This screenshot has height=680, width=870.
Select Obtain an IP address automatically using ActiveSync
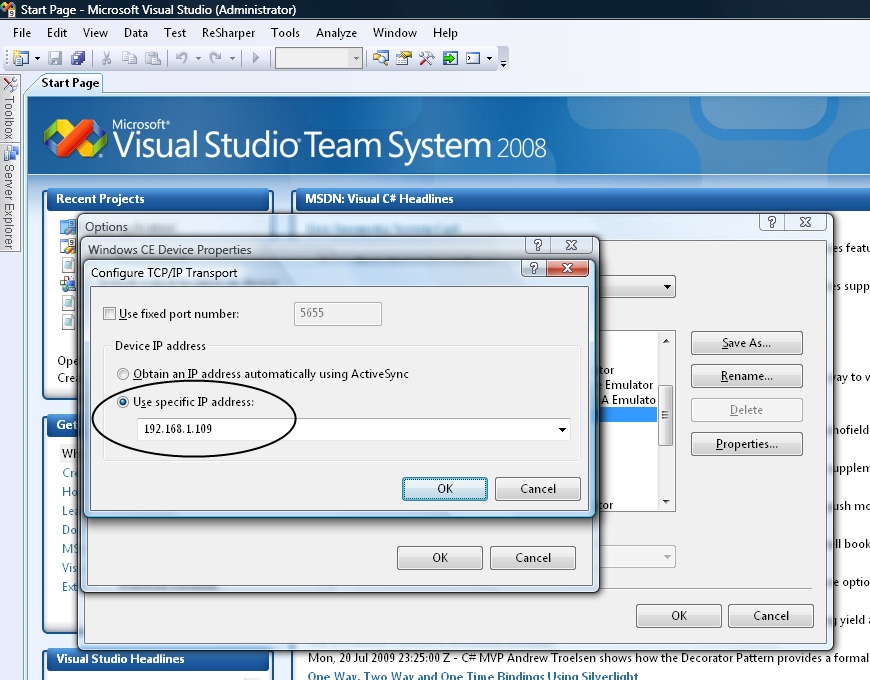123,374
